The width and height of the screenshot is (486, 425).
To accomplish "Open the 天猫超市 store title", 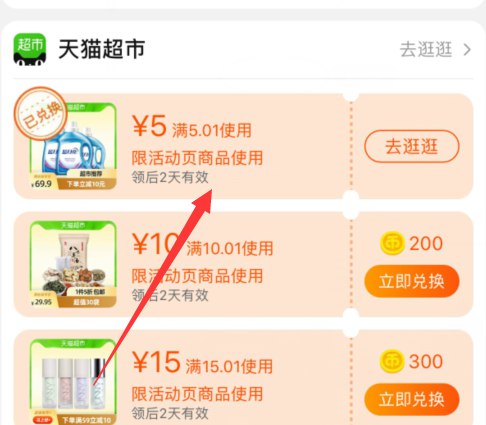I will [x=102, y=49].
